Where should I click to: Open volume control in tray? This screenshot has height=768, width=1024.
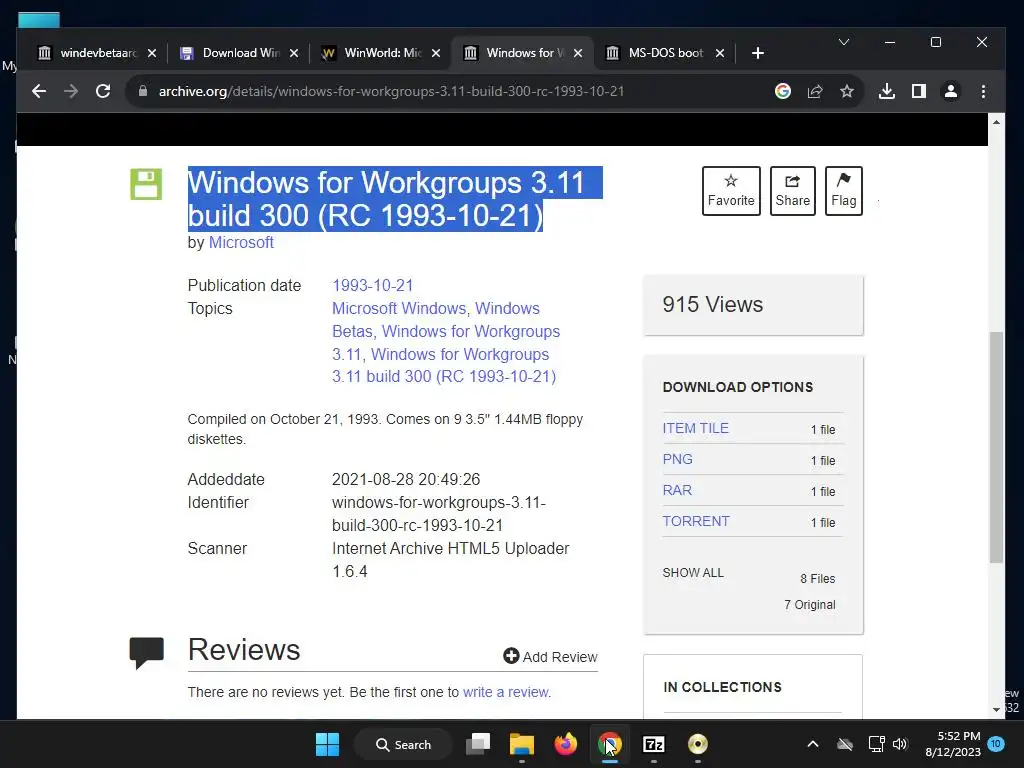pyautogui.click(x=900, y=744)
